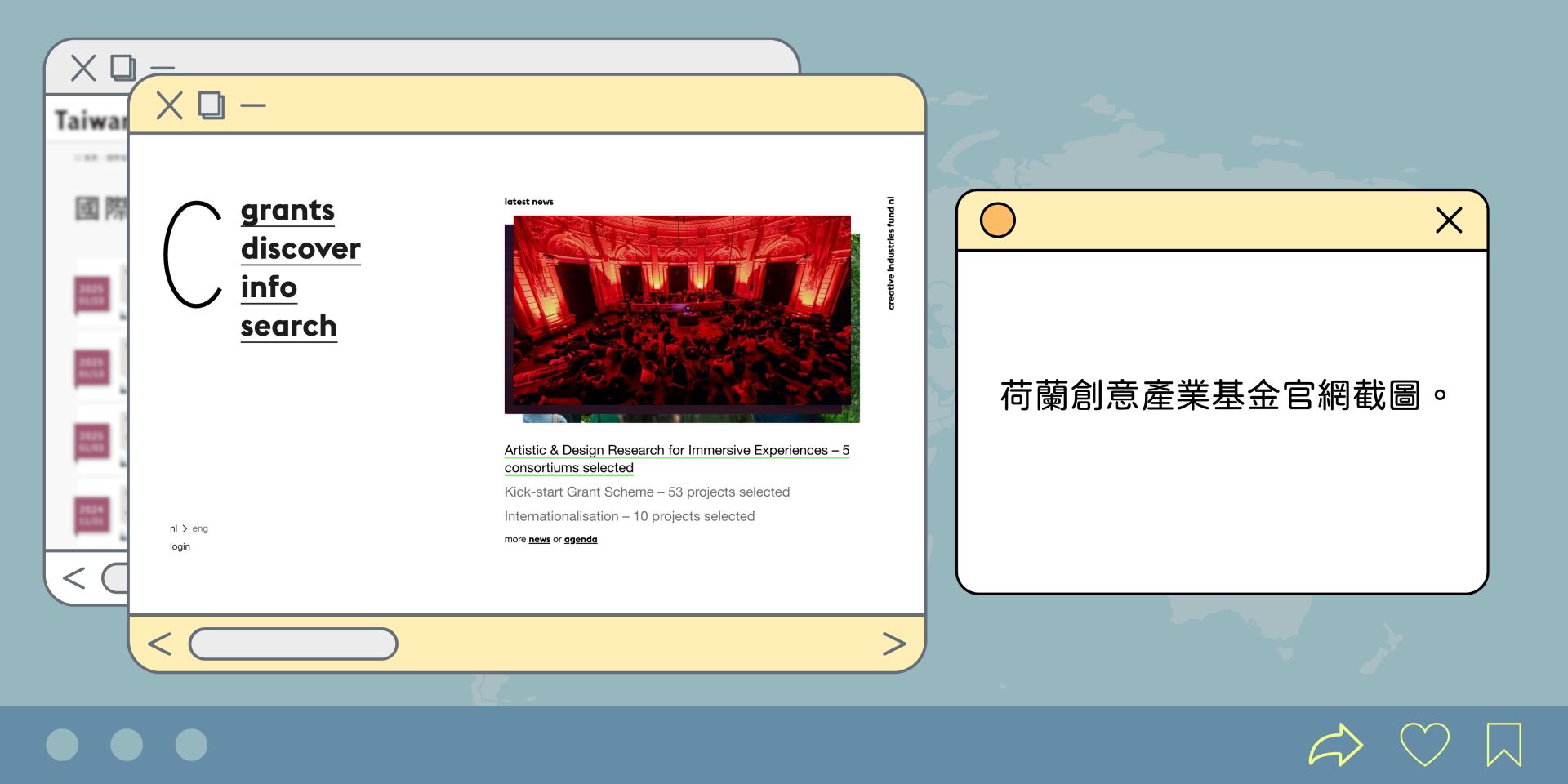Image resolution: width=1568 pixels, height=784 pixels.
Task: Open the grants section in the navigation
Action: click(287, 211)
